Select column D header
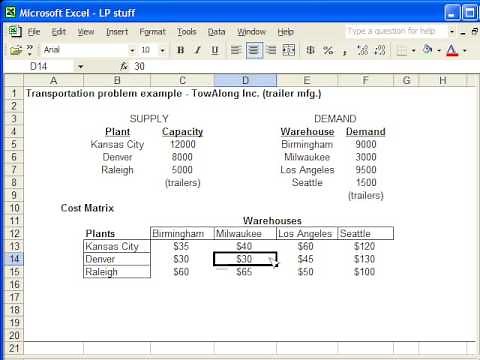Viewport: 480px width, 360px height. pos(245,80)
